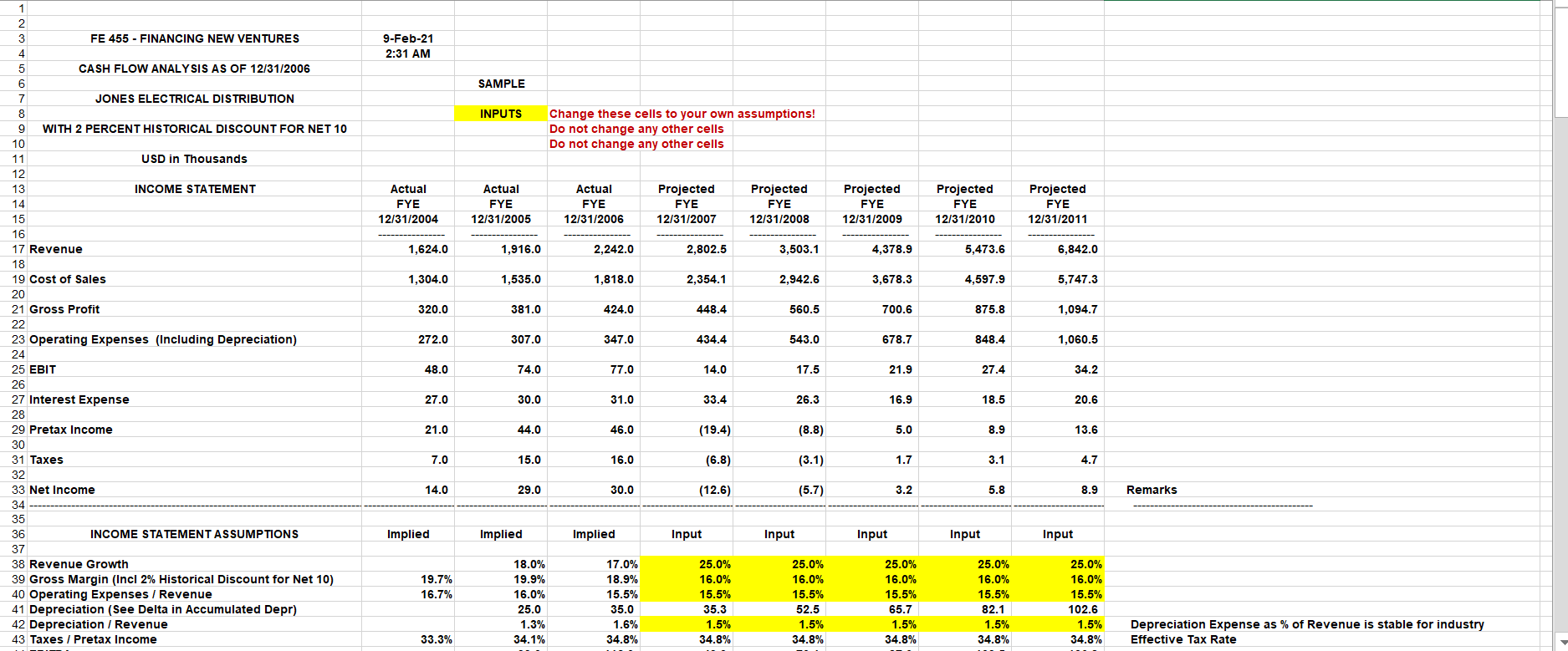1568x651 pixels.
Task: Click the Remarks header cell
Action: [1152, 490]
